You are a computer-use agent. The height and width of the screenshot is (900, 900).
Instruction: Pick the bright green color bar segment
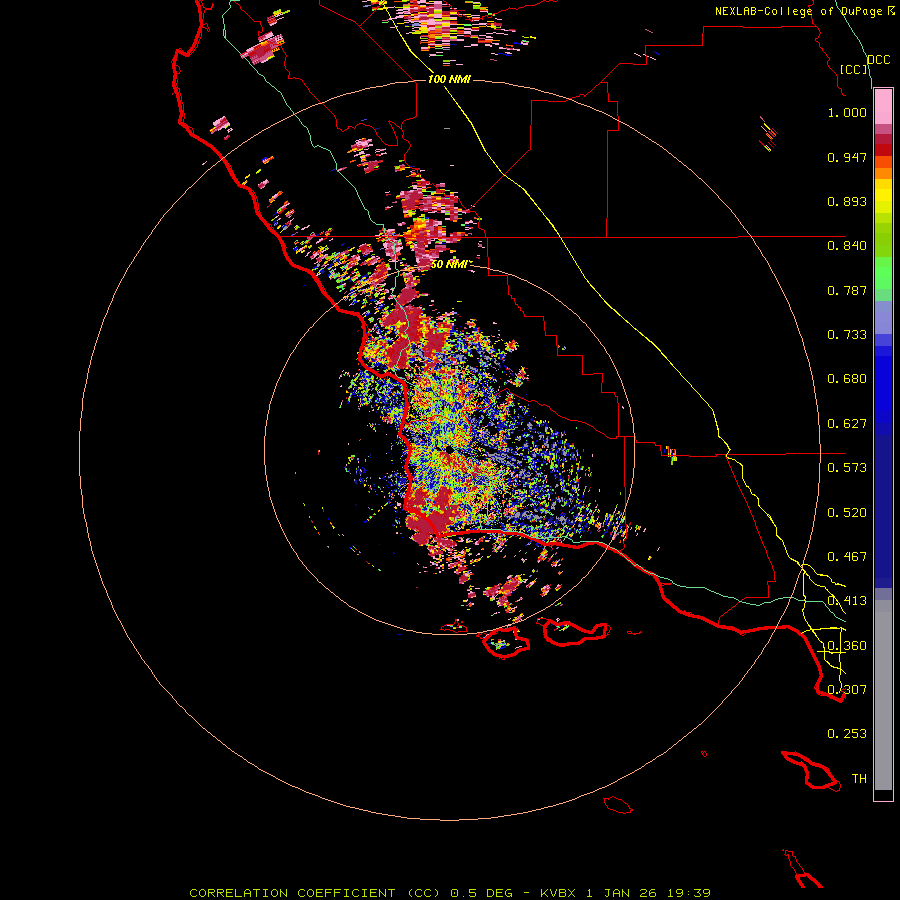pos(883,273)
